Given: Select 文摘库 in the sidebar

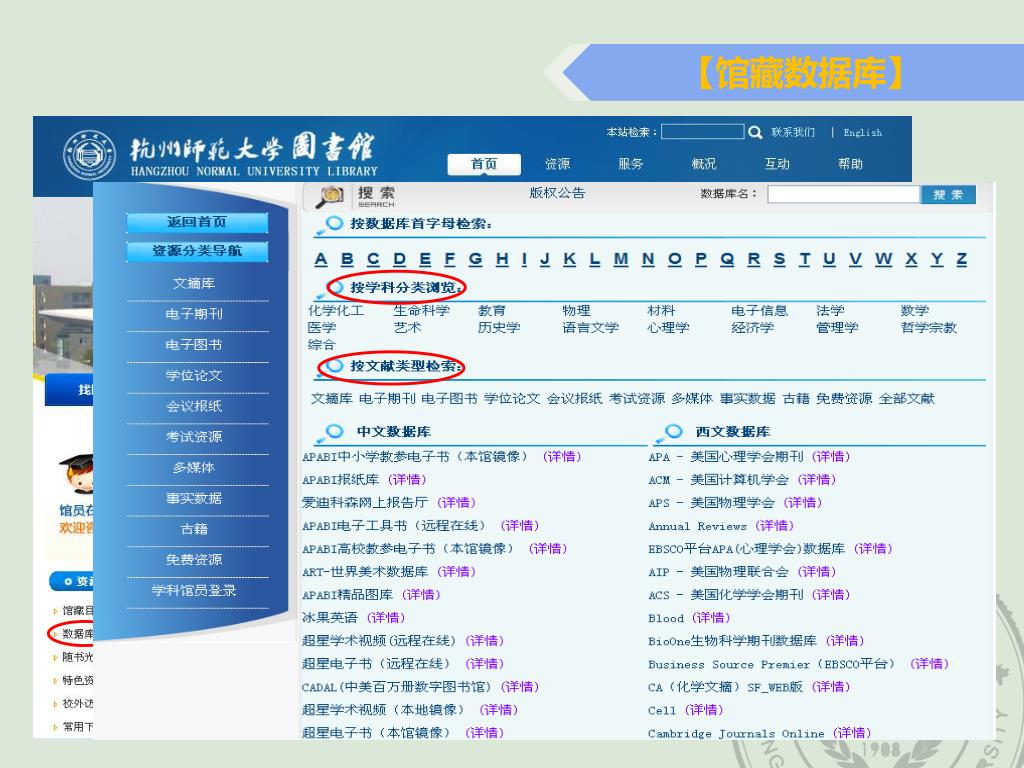Looking at the screenshot, I should 194,283.
